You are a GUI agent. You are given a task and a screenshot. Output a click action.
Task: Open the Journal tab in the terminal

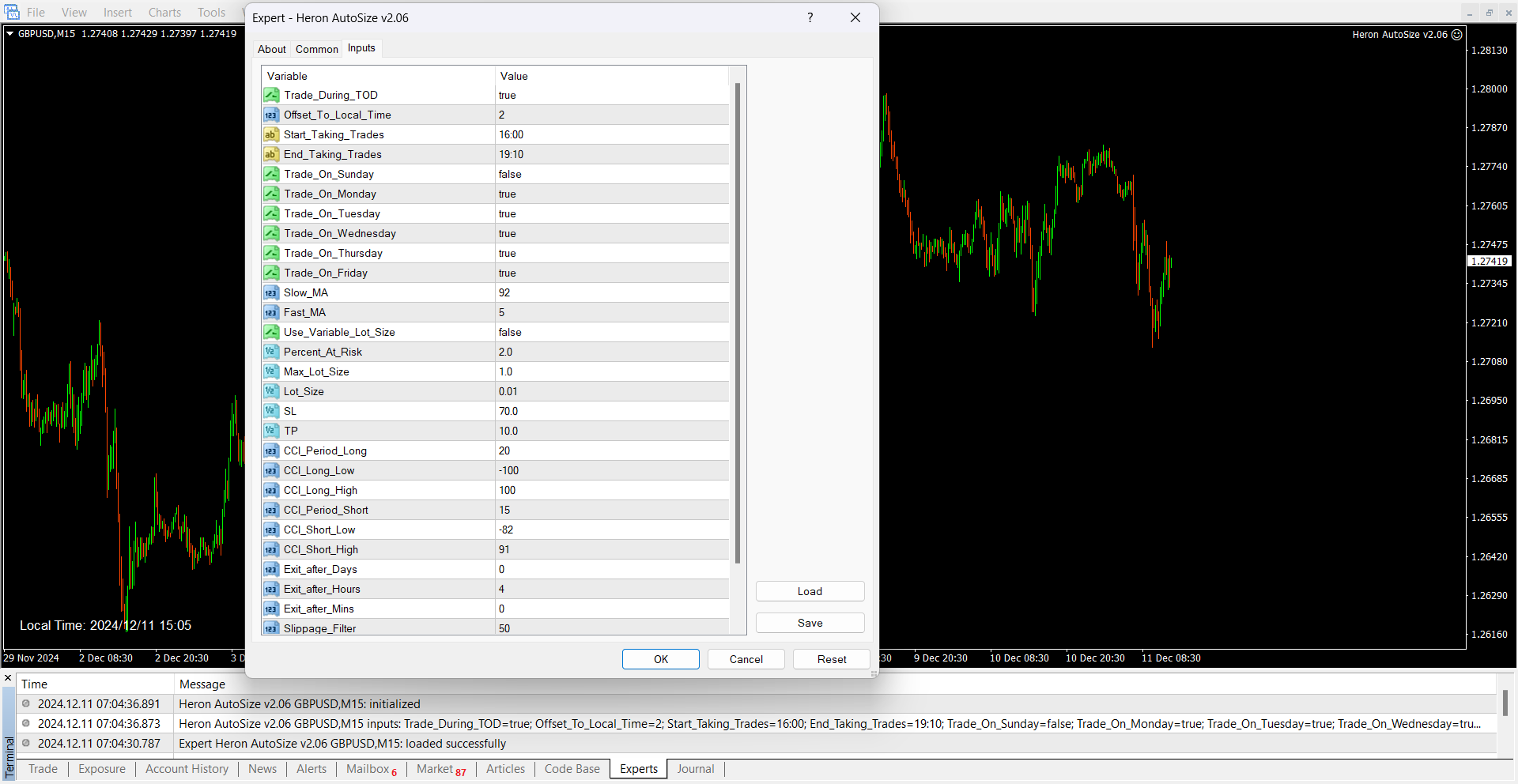tap(695, 769)
